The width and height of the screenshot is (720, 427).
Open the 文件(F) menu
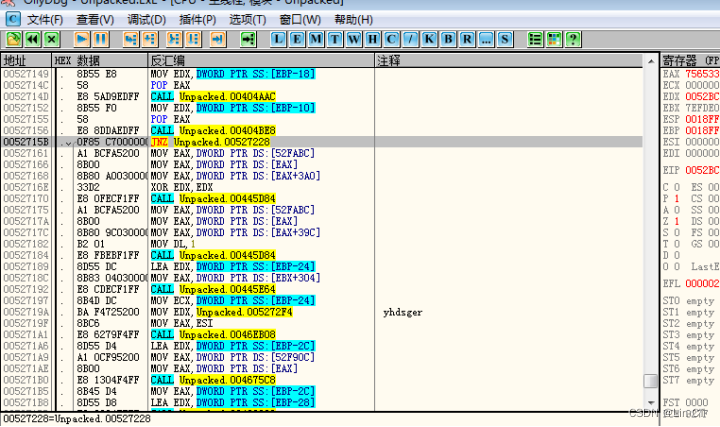45,20
